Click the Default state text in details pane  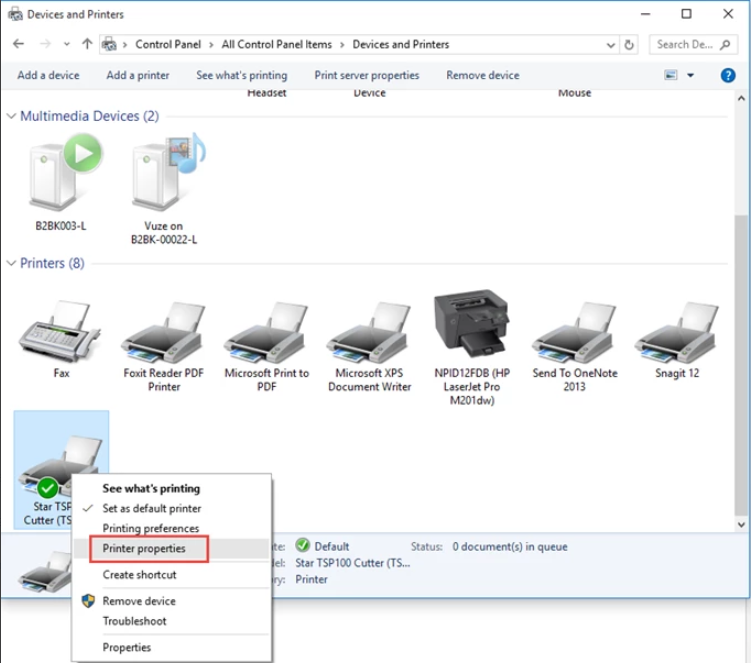click(x=331, y=547)
